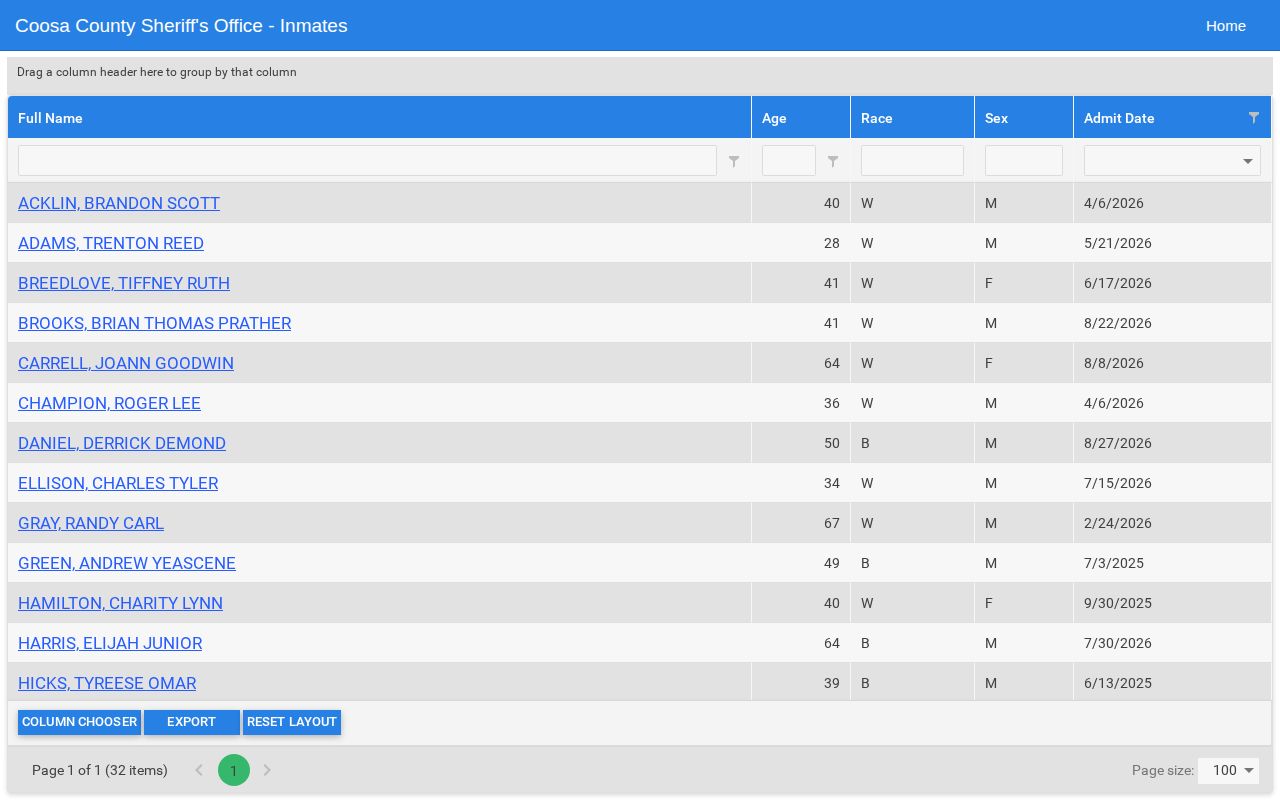Expand the Admit Date filter dropdown

coord(1248,161)
